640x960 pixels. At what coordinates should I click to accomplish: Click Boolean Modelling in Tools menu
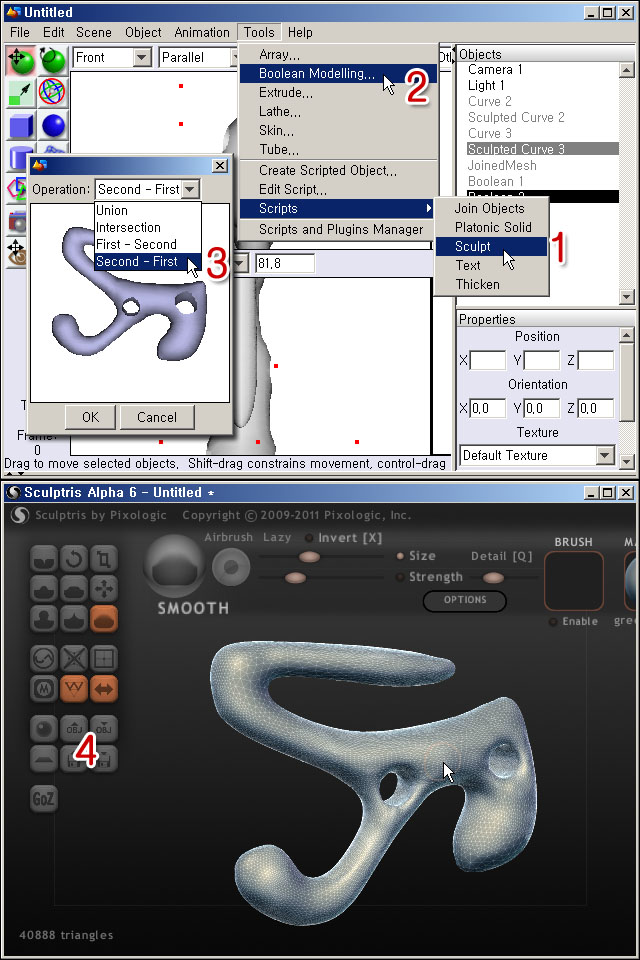[338, 73]
